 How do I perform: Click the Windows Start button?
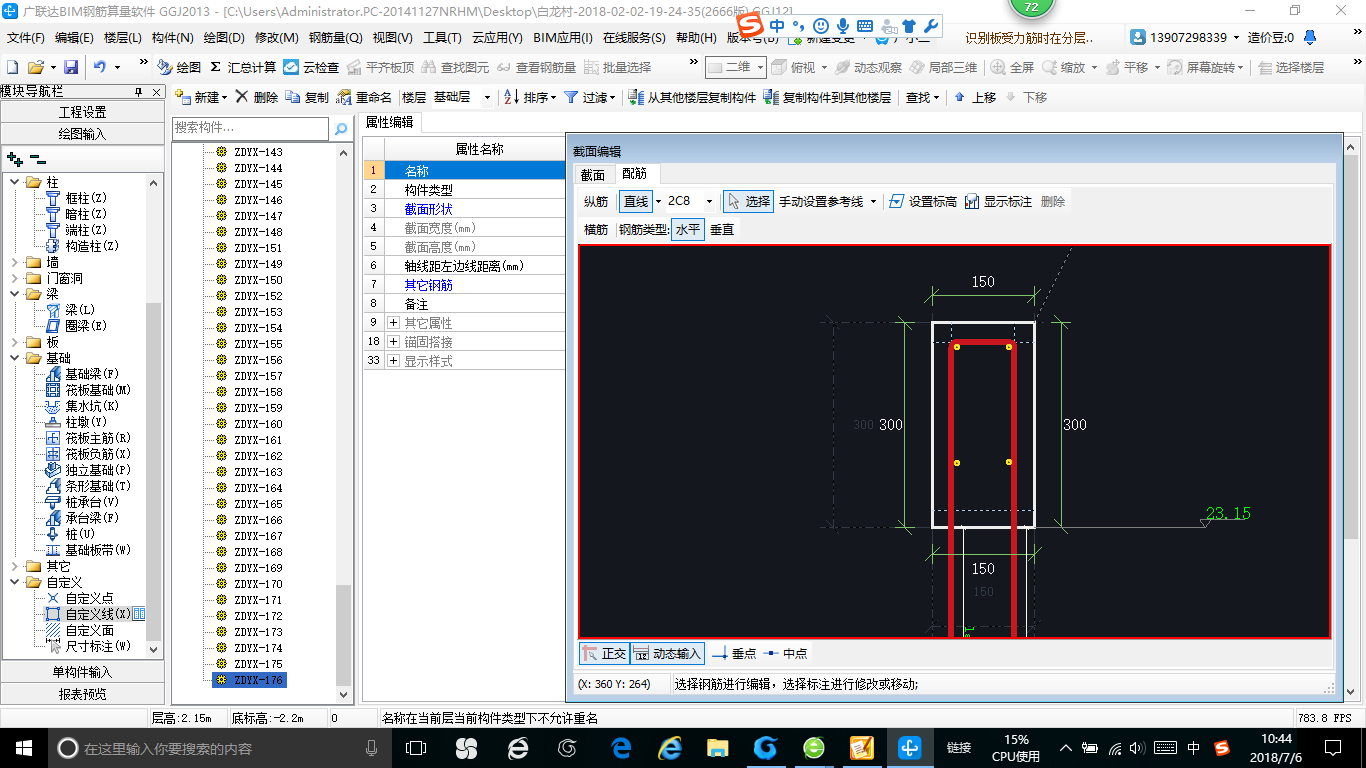tap(23, 747)
